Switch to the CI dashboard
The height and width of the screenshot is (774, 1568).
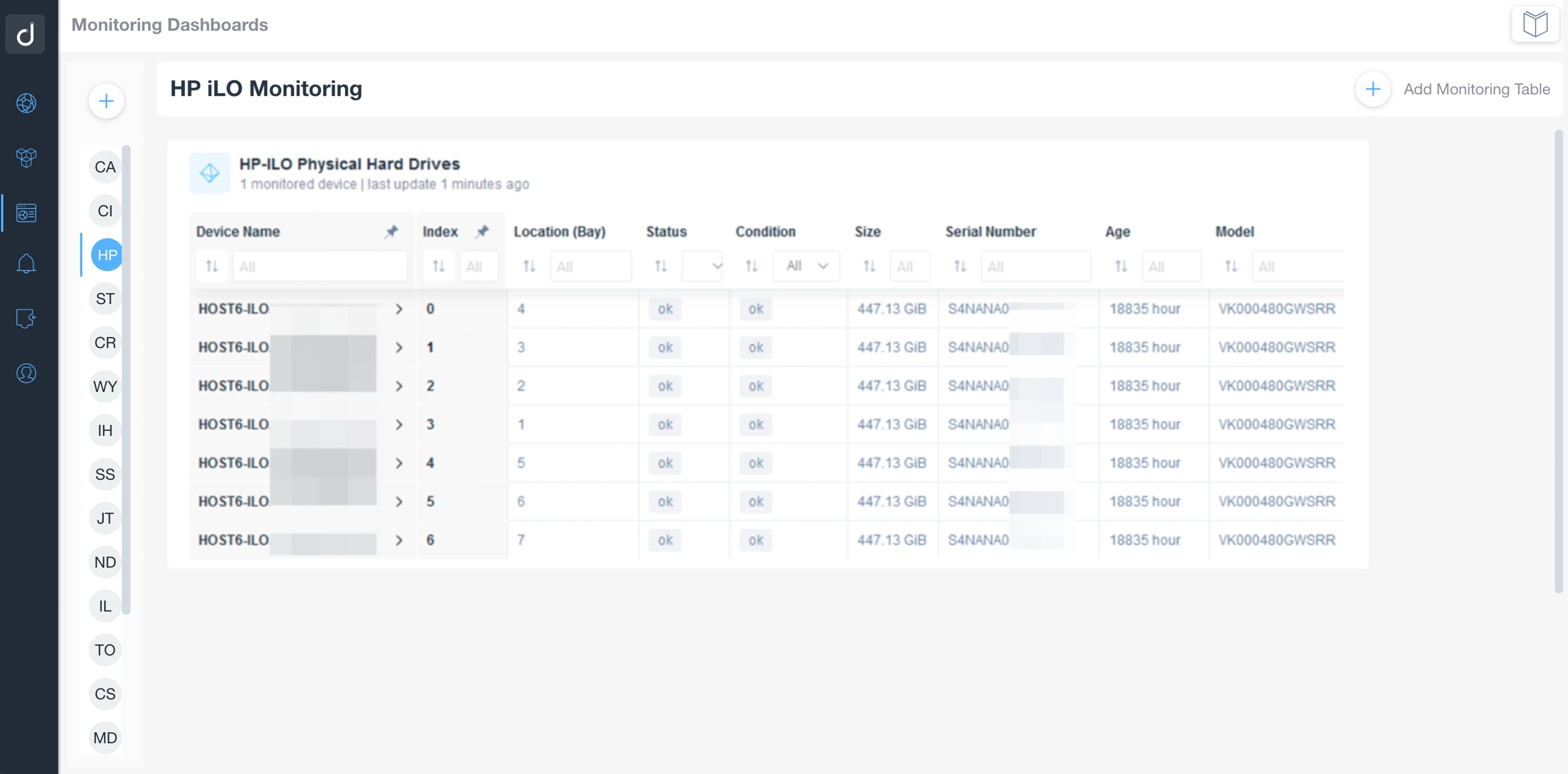pyautogui.click(x=105, y=211)
